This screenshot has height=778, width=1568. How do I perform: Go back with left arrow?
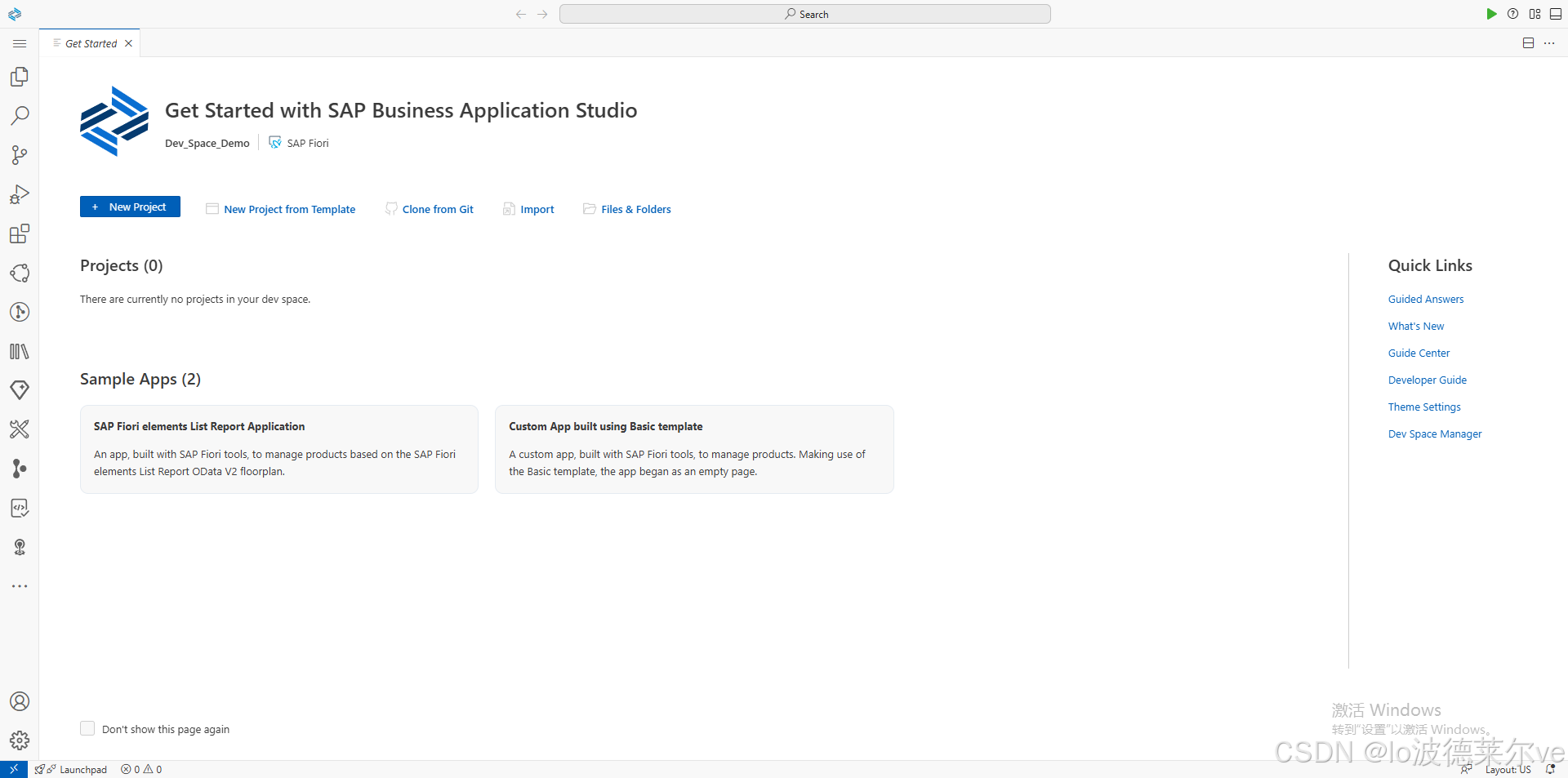click(x=521, y=14)
